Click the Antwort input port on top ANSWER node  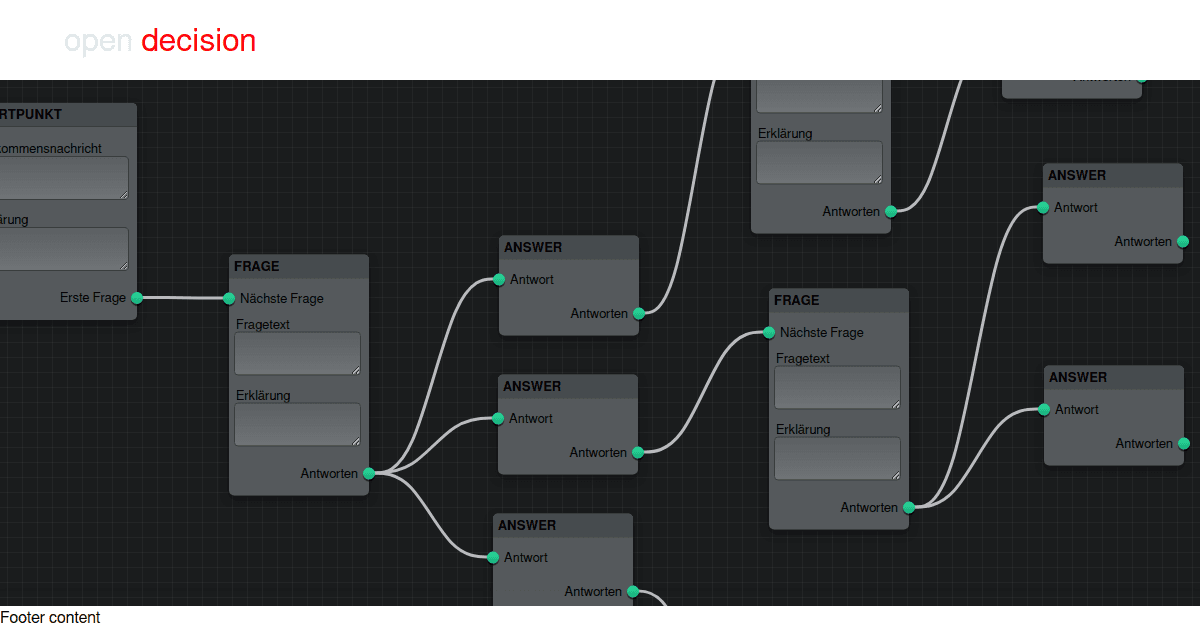498,279
